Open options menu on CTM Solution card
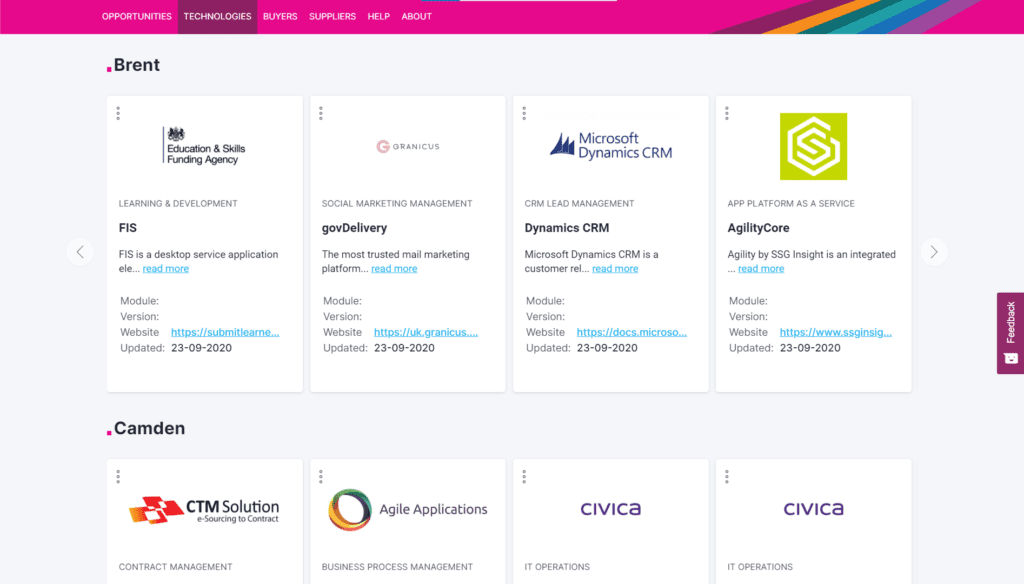Viewport: 1024px width, 584px height. [x=118, y=476]
